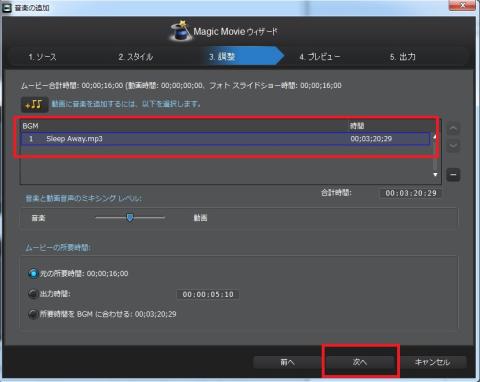Go to step 1. ソース
Screen dimensions: 480x382
point(42,57)
